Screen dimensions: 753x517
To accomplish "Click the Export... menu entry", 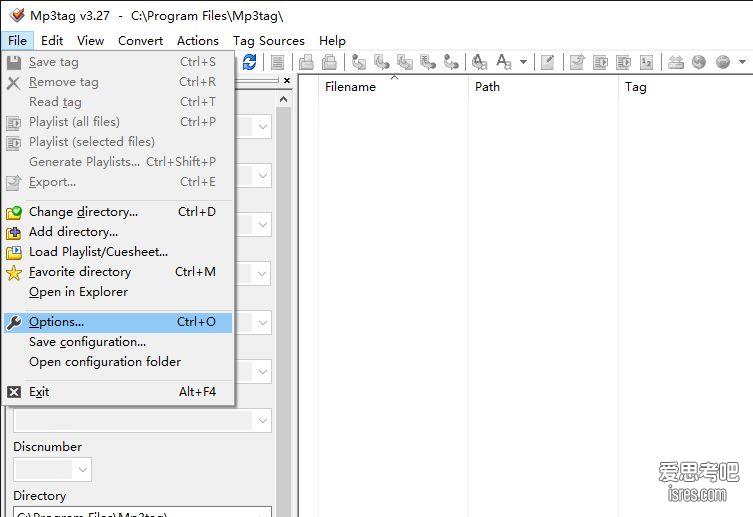I will coord(118,182).
